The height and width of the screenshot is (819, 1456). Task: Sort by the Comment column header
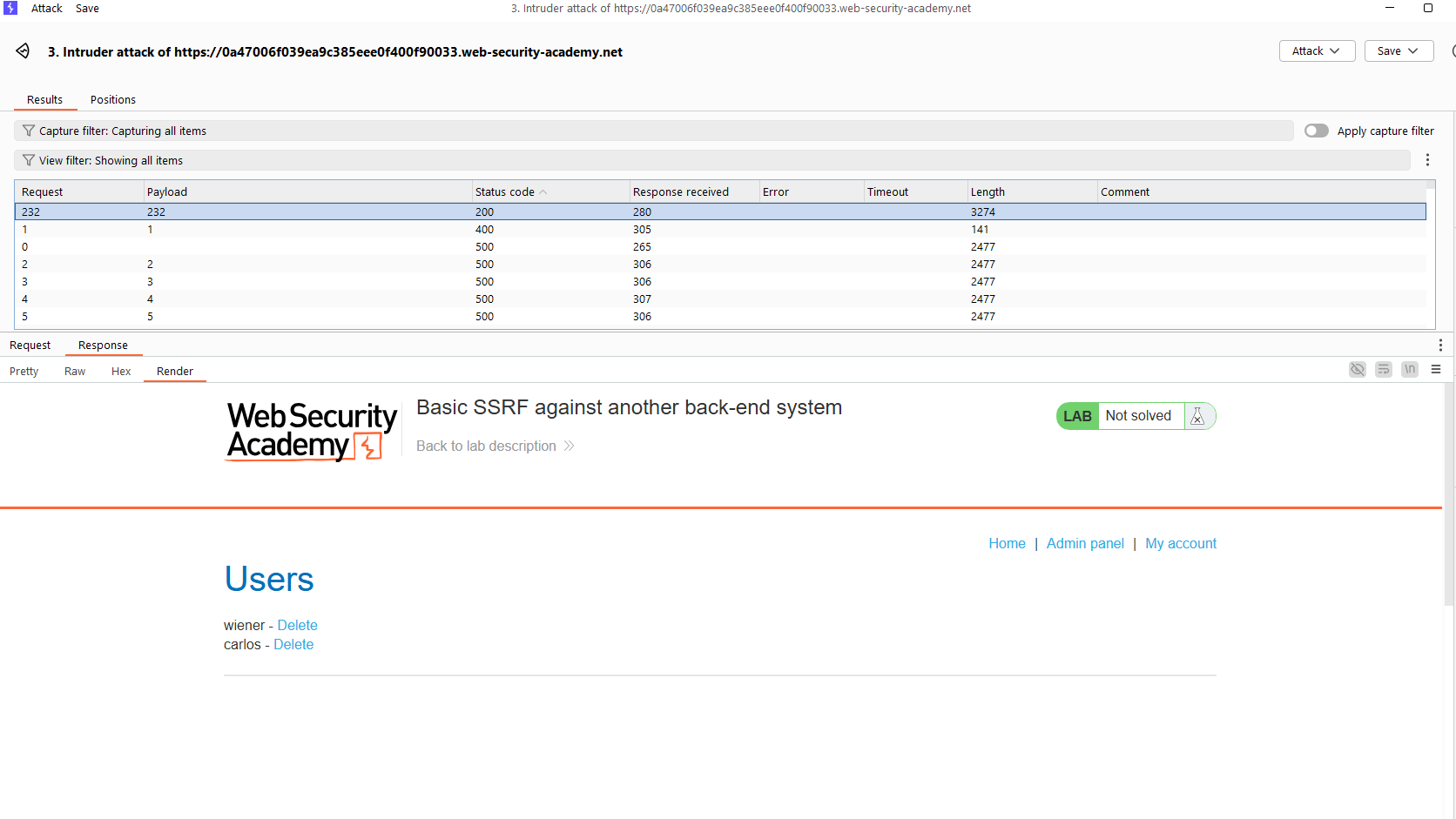(x=1261, y=192)
